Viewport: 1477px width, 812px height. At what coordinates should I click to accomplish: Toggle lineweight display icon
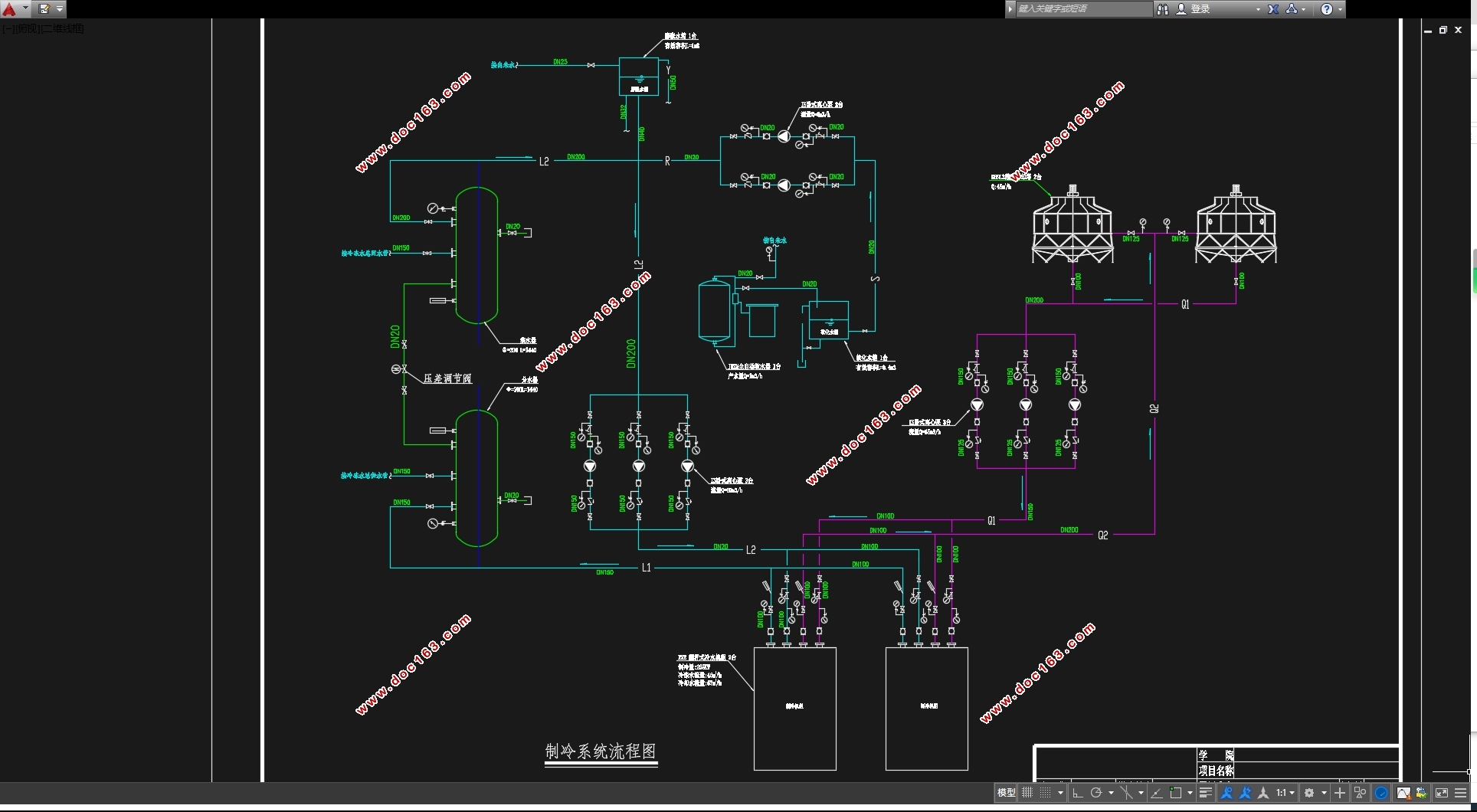pos(1206,793)
